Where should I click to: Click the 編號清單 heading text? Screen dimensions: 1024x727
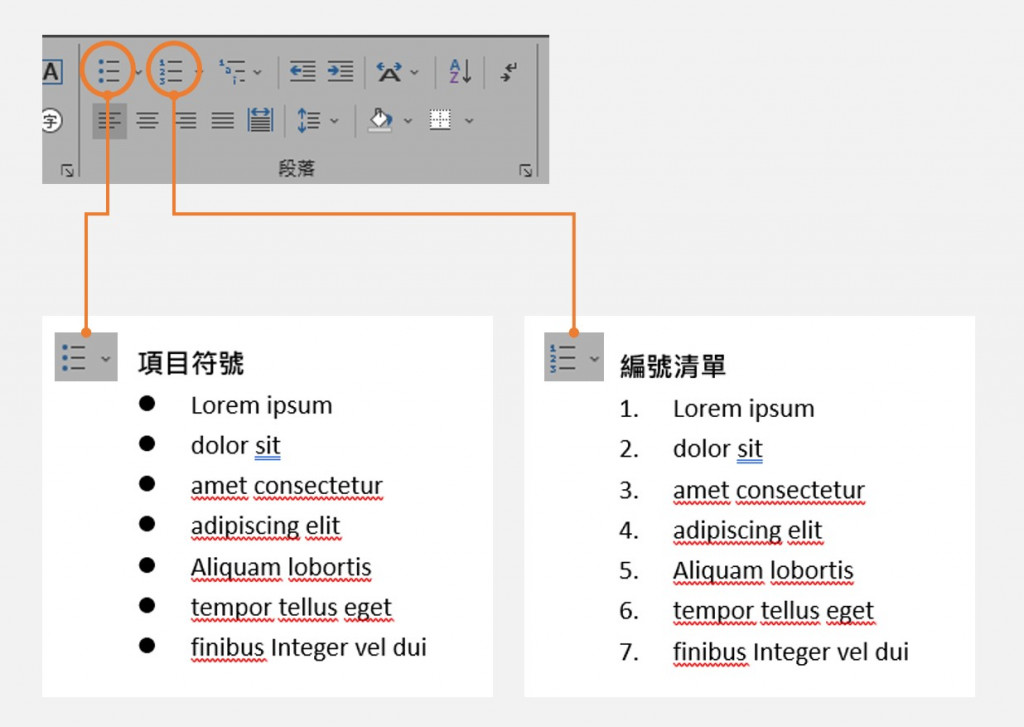point(673,366)
